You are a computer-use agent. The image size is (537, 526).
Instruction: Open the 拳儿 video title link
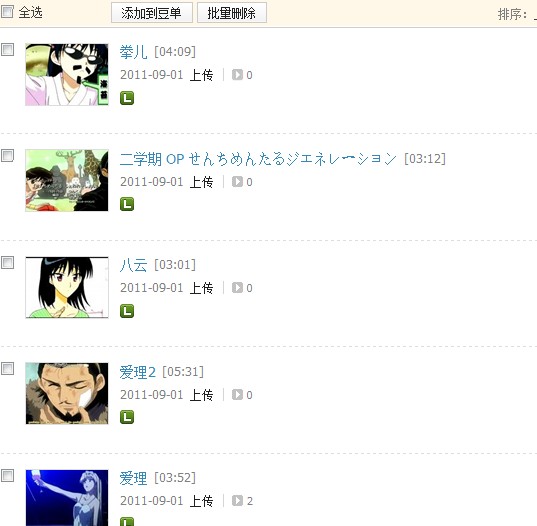133,52
